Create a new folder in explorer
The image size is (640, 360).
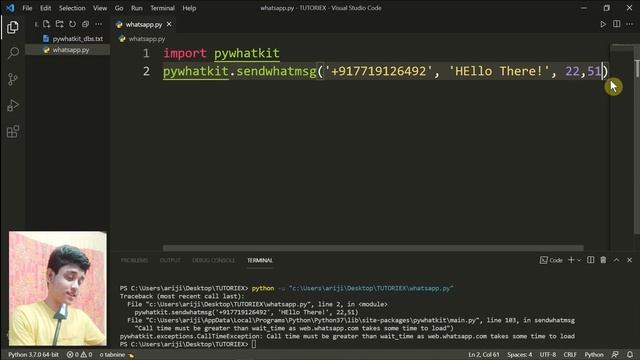pos(60,24)
